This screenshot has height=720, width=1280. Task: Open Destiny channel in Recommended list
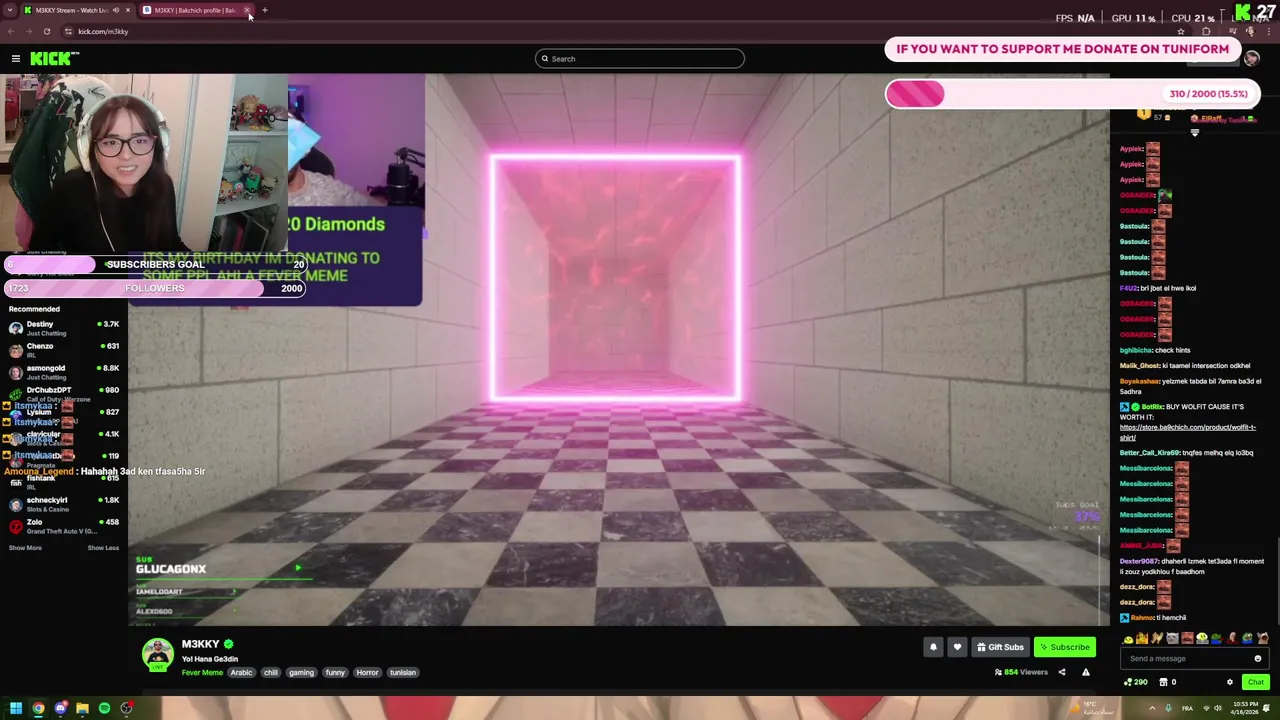(x=63, y=328)
